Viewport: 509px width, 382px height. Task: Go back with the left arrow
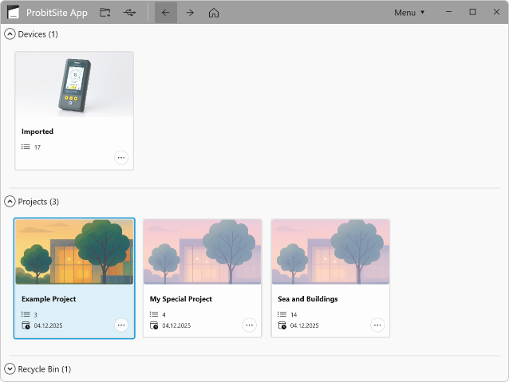click(x=166, y=13)
